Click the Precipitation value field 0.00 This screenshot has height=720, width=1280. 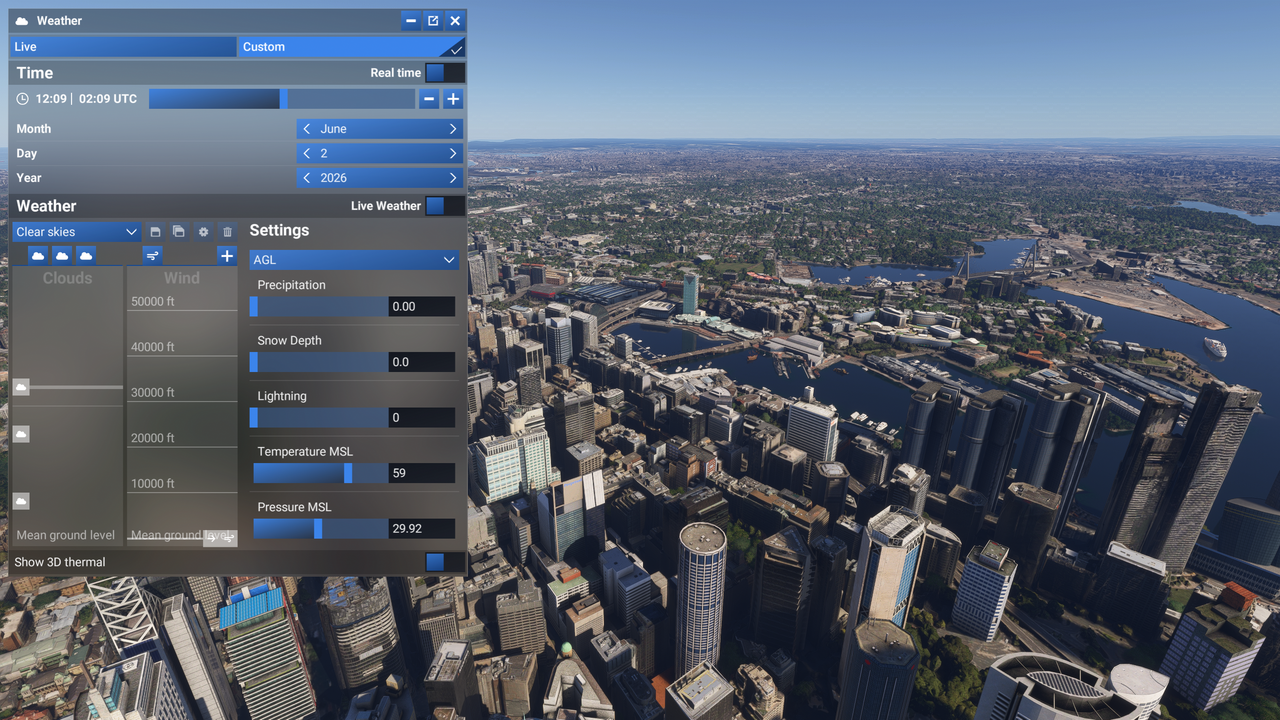[422, 307]
